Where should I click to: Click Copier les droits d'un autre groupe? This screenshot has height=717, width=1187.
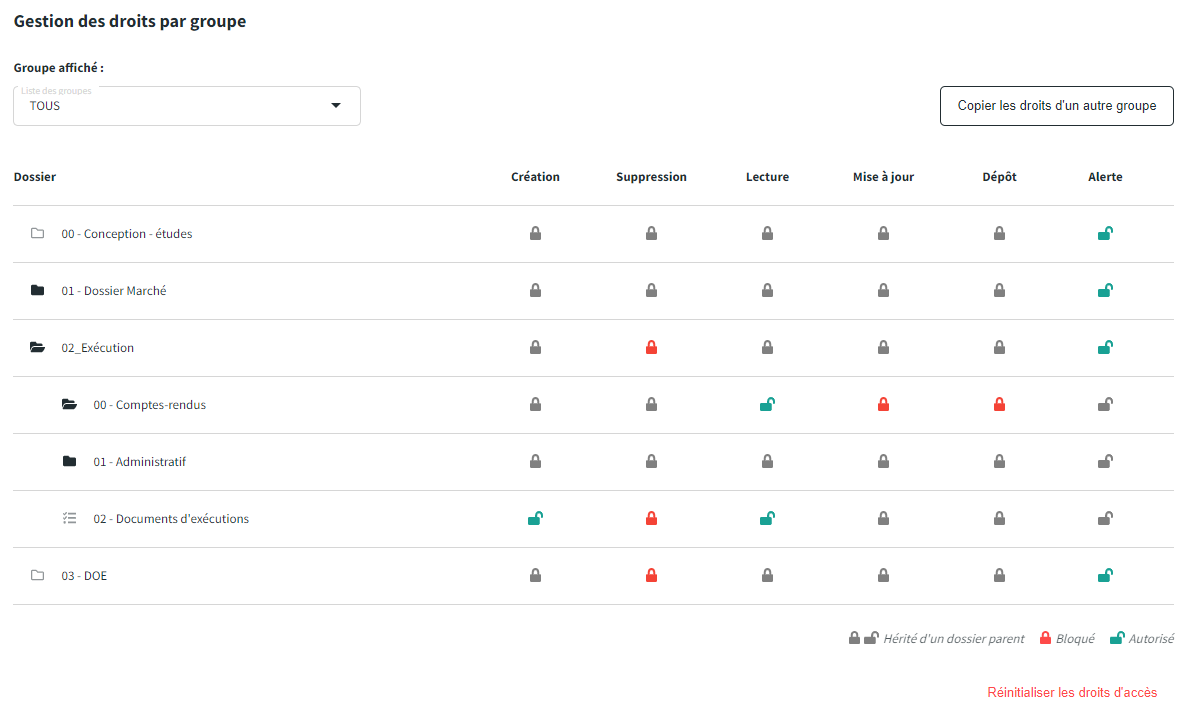pyautogui.click(x=1056, y=106)
